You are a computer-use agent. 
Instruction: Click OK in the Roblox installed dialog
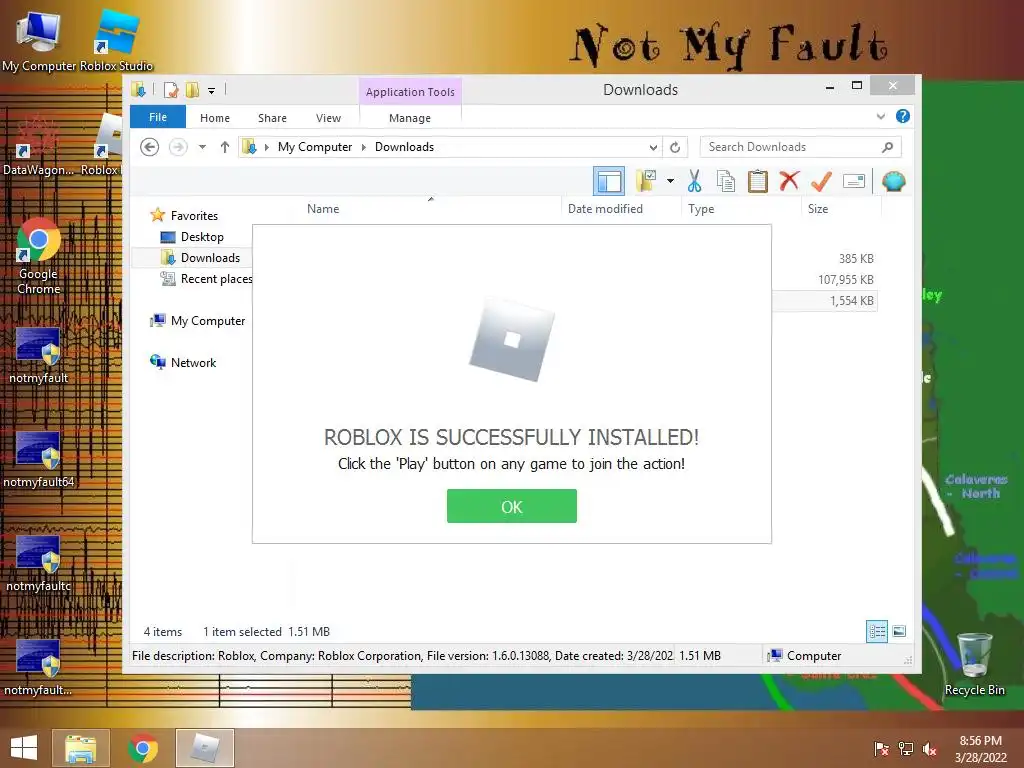[x=511, y=506]
